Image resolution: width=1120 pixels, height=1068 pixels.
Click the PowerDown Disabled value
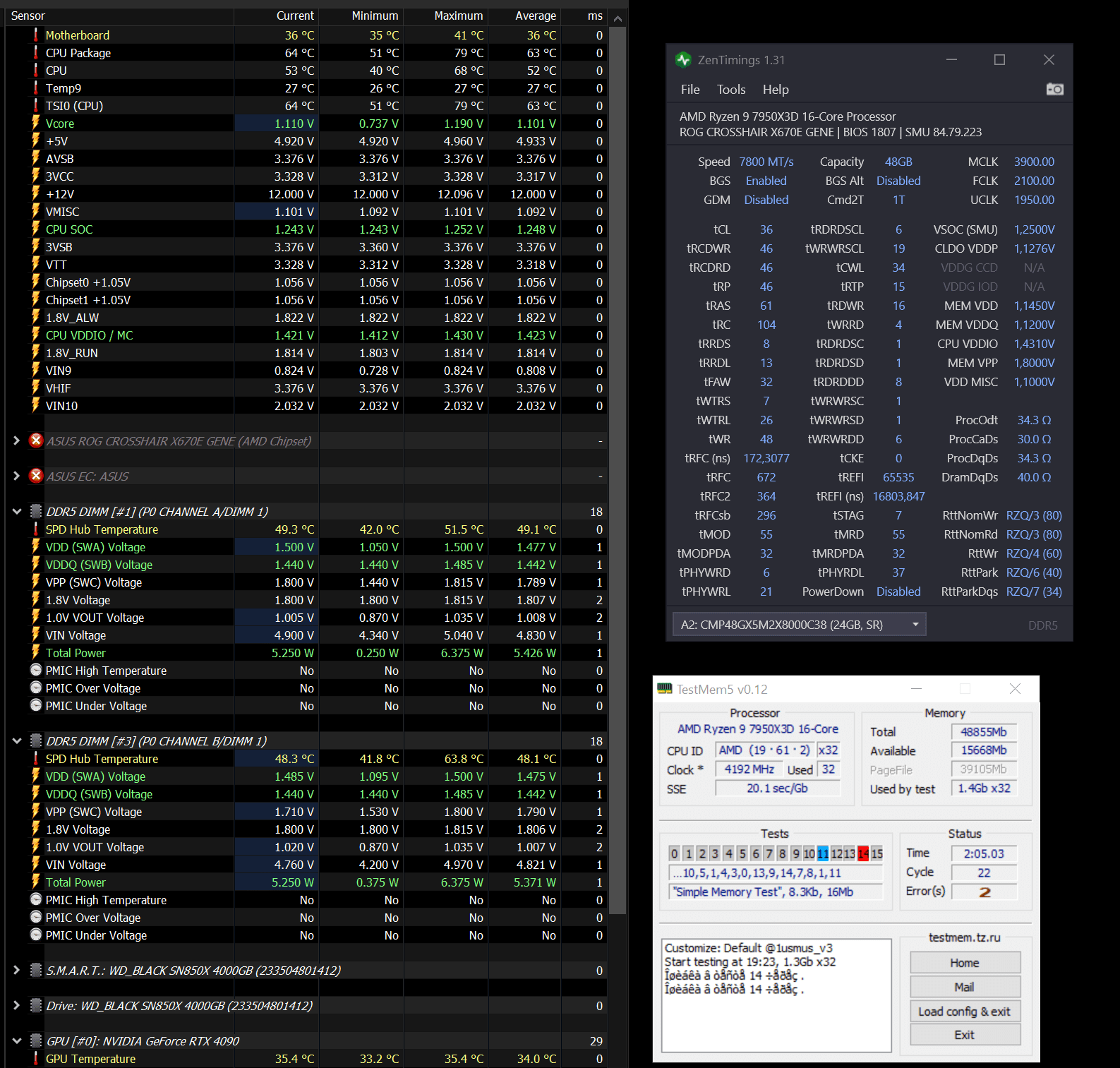point(898,592)
